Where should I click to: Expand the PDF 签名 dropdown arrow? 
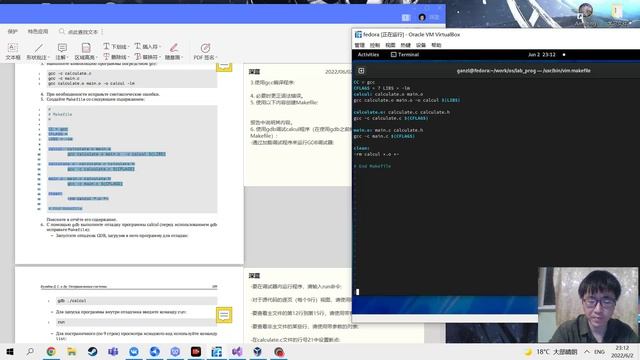[x=216, y=58]
